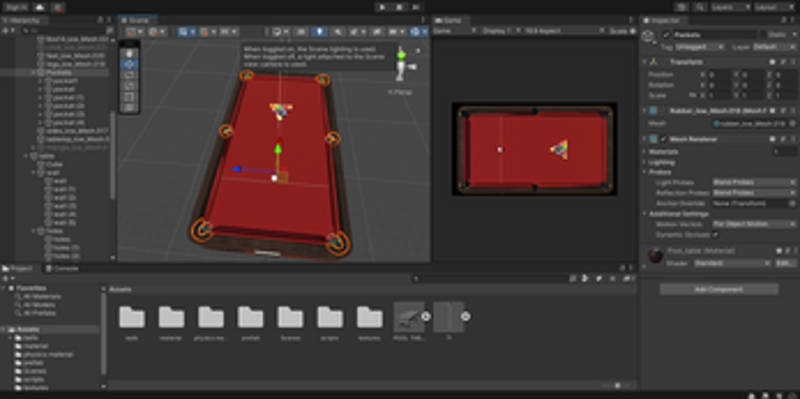The width and height of the screenshot is (800, 399).
Task: Select the Pockets object in the Hierarchy
Action: [58, 72]
